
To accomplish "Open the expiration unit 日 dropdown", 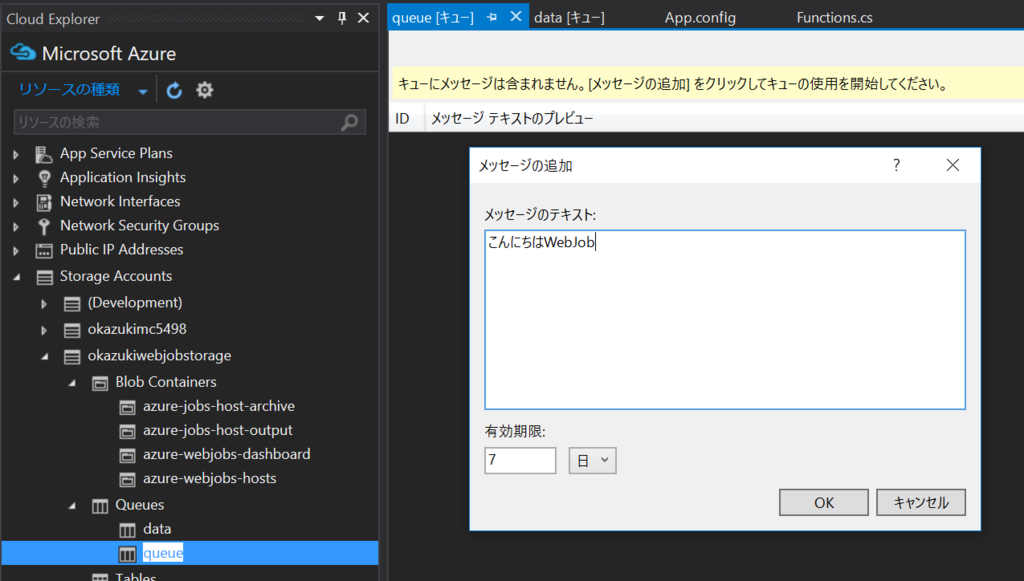I will 592,460.
